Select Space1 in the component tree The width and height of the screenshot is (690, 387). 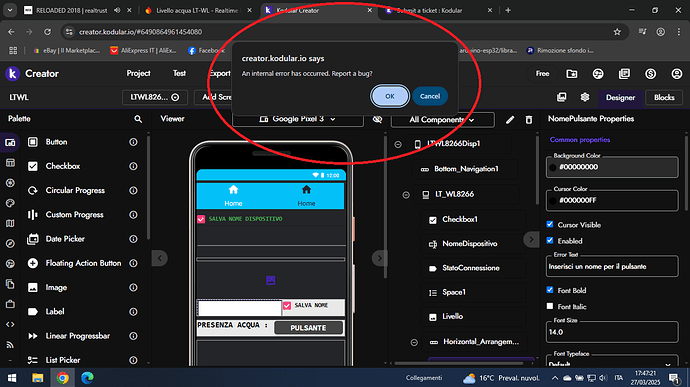click(453, 292)
